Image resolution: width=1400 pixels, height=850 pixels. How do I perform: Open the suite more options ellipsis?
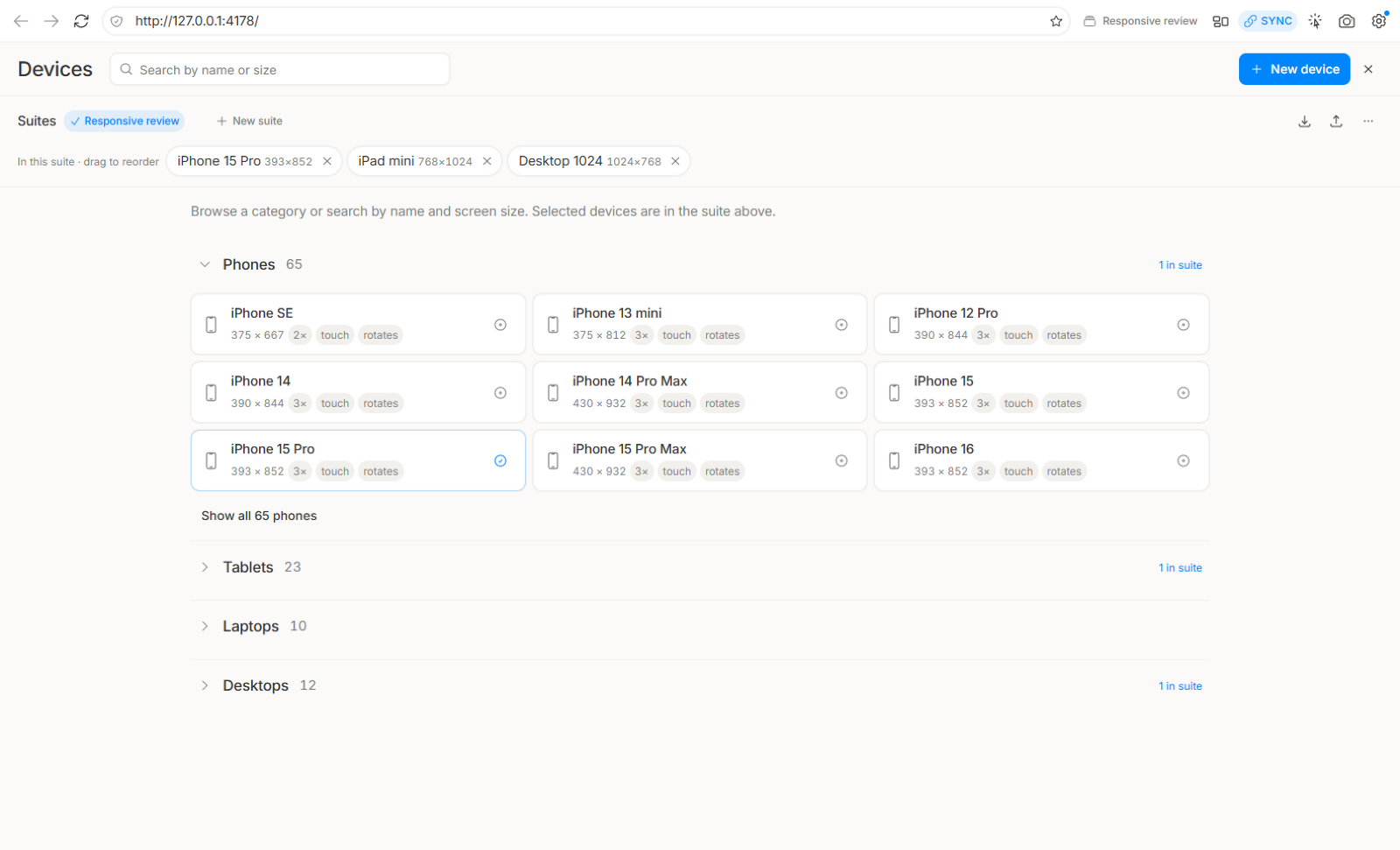pyautogui.click(x=1368, y=121)
